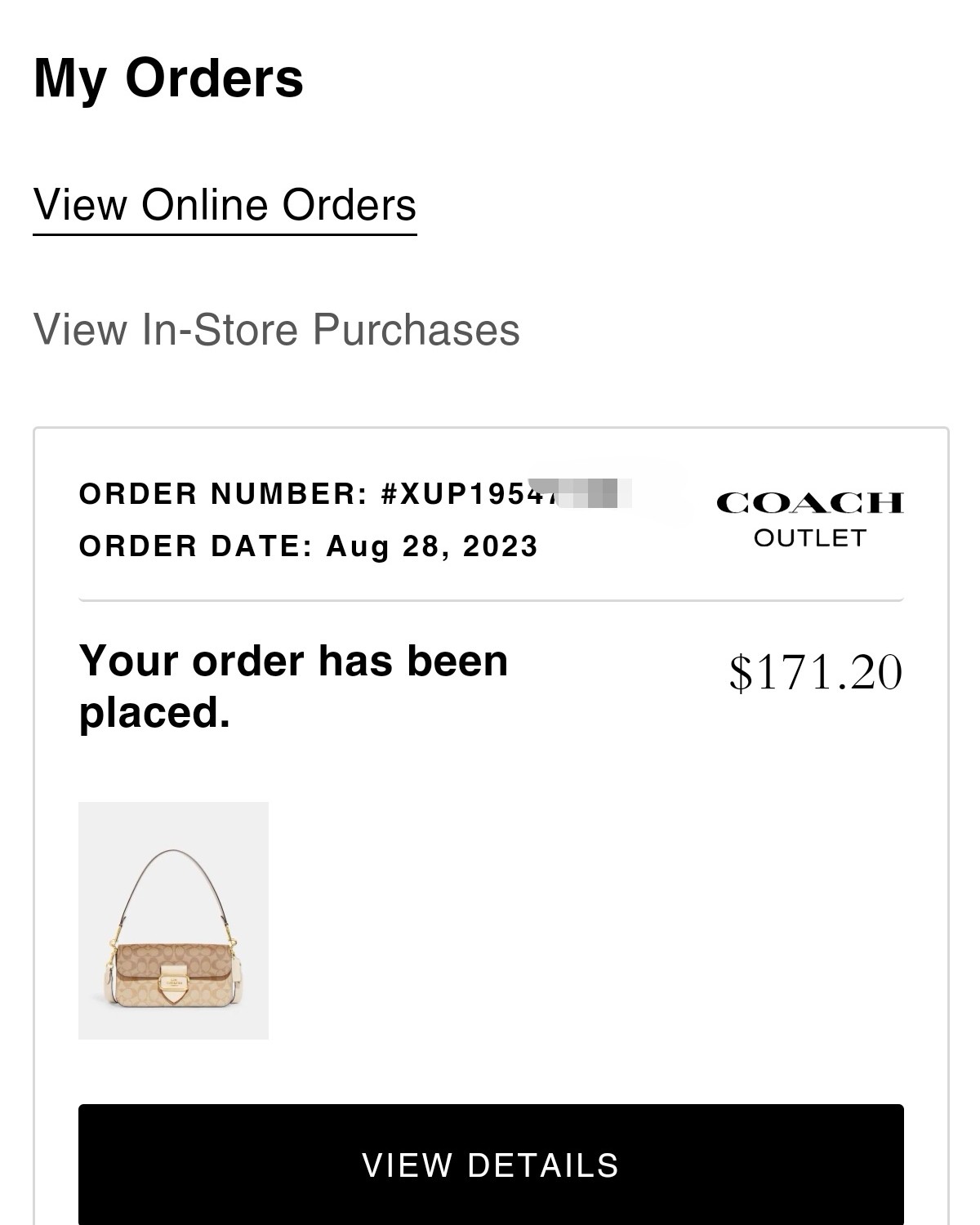Image resolution: width=980 pixels, height=1225 pixels.
Task: Click the divider line below the order date
Action: point(491,600)
